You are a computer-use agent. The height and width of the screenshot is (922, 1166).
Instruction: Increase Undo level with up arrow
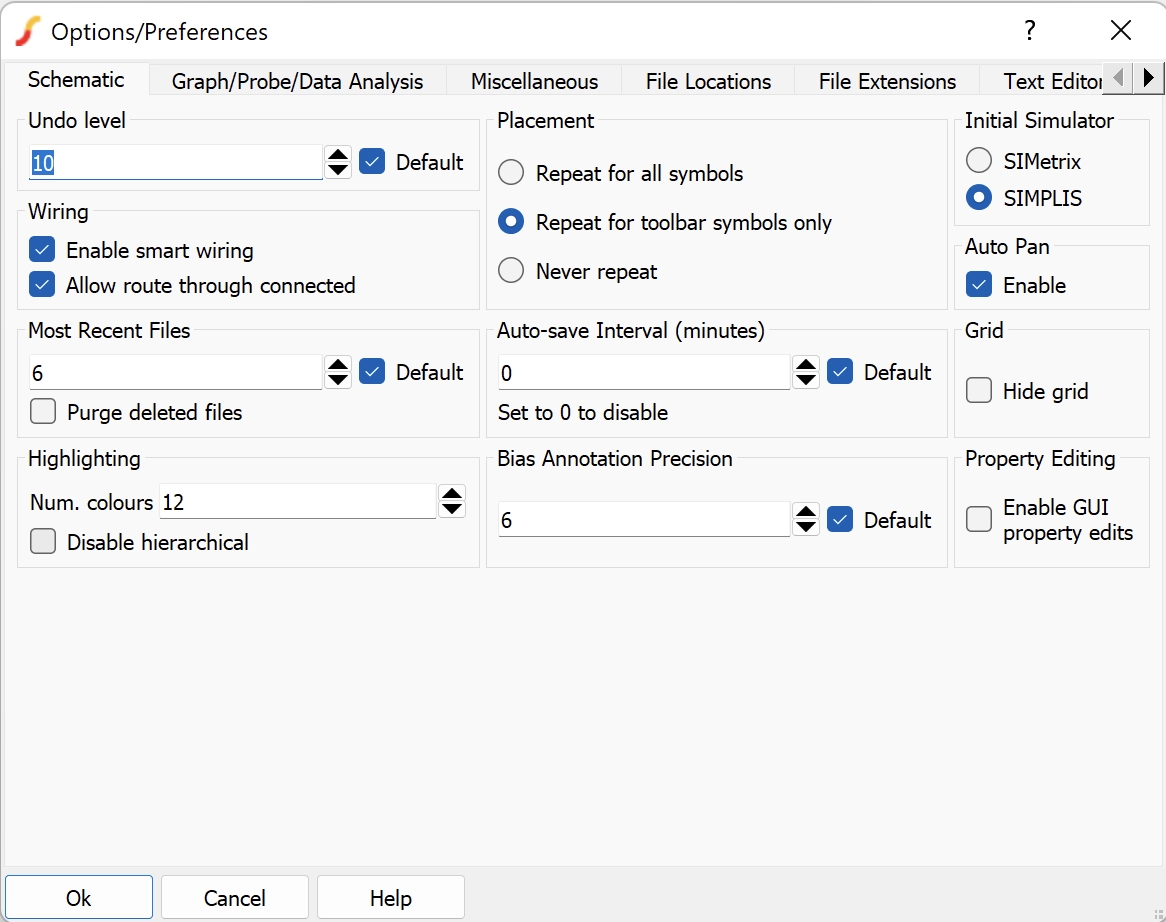coord(338,154)
